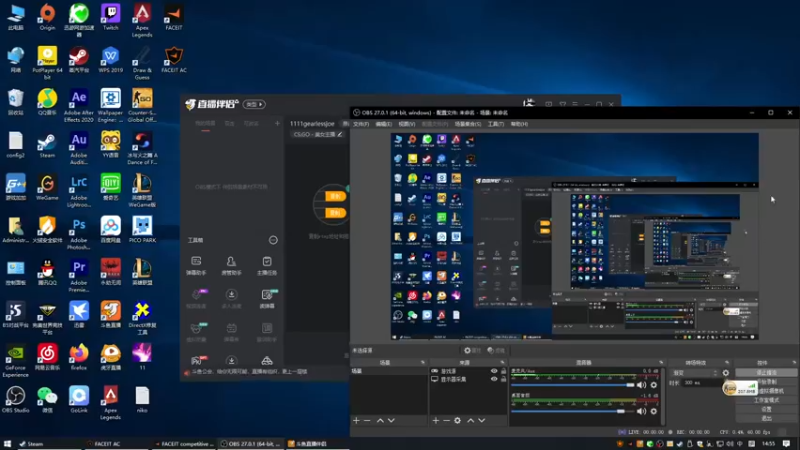Collapse the toolbox section in companion app
Image resolution: width=800 pixels, height=450 pixels.
pos(273,240)
